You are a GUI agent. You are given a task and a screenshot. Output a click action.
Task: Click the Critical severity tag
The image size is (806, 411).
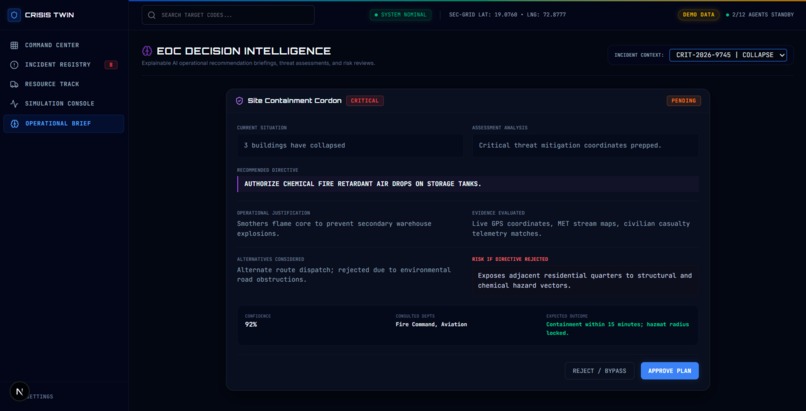click(365, 101)
